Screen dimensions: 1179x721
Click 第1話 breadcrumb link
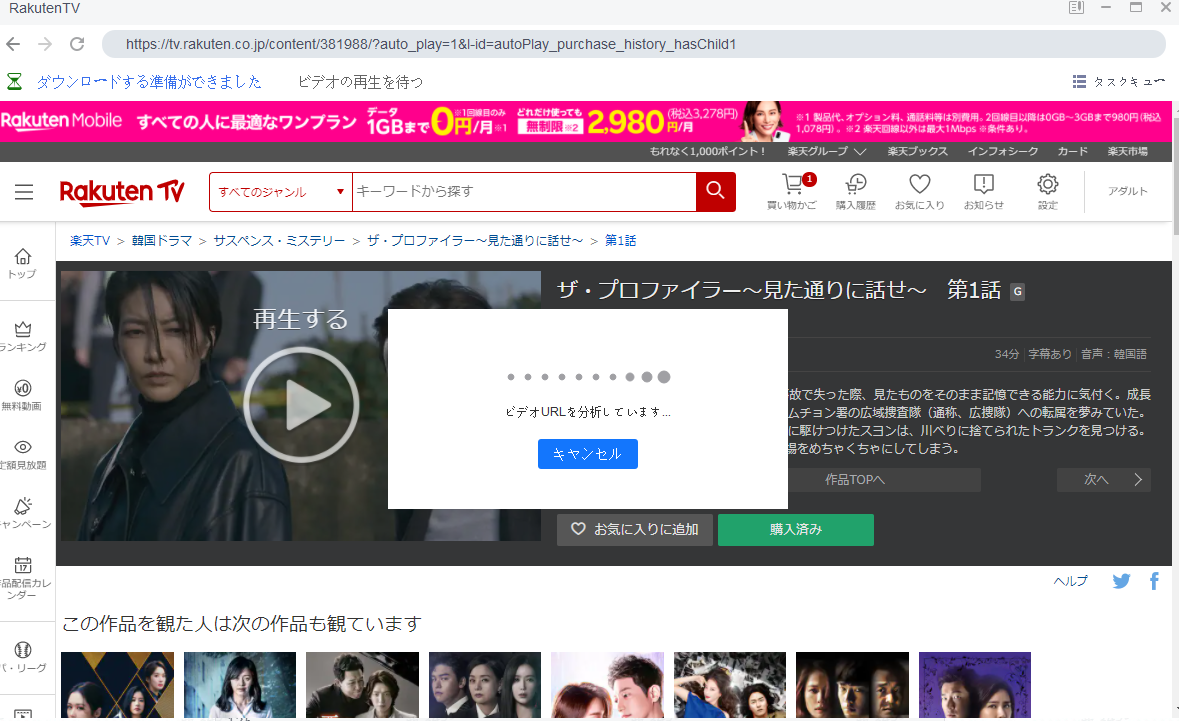tap(620, 241)
